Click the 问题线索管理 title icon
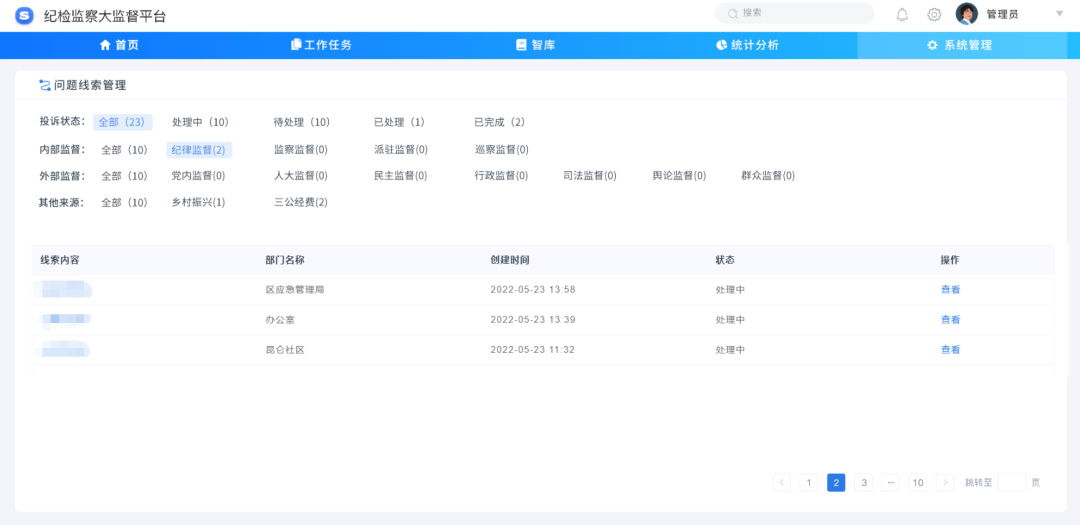This screenshot has width=1080, height=525. (45, 85)
